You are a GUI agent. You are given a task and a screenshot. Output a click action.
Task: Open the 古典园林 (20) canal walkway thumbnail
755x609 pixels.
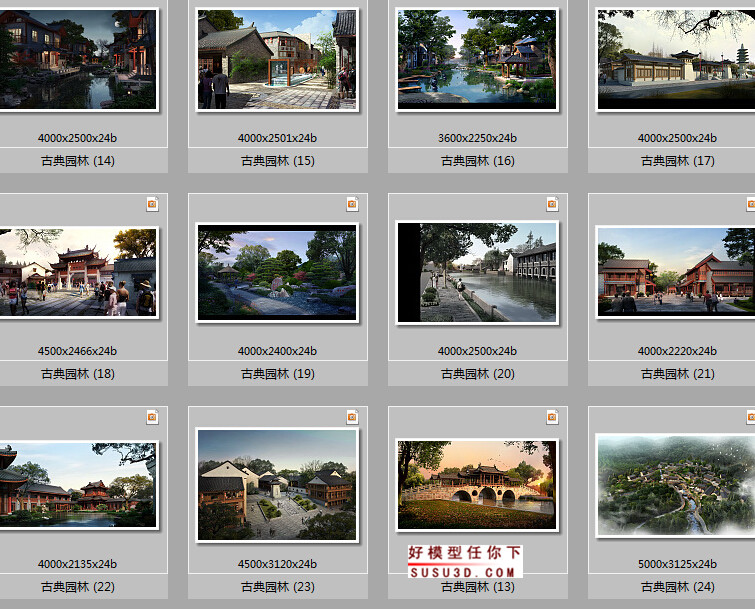(x=477, y=272)
